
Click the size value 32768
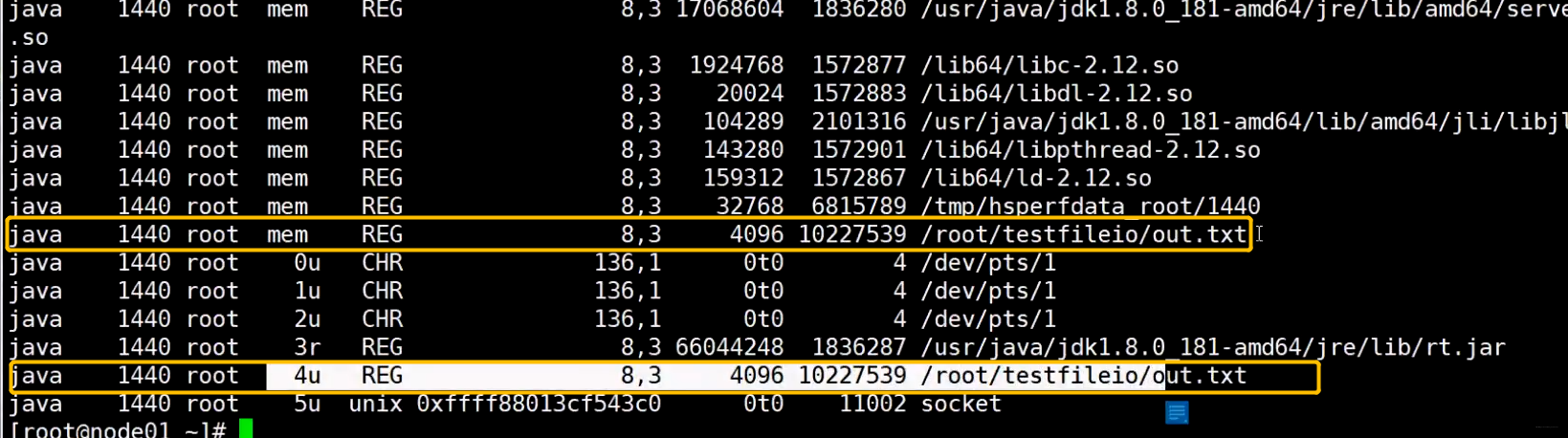click(750, 207)
